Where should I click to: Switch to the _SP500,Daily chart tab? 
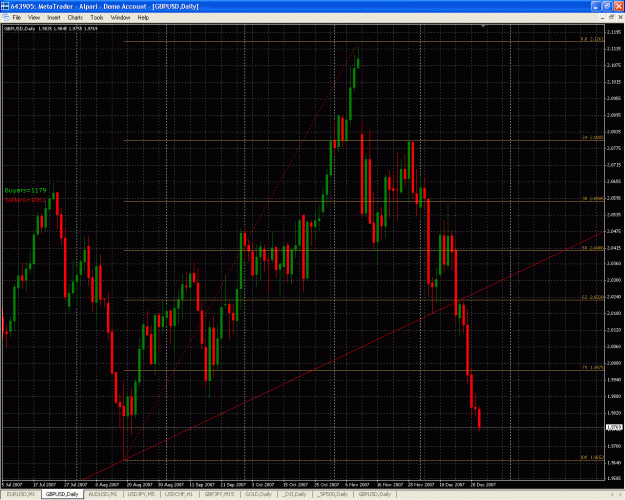pyautogui.click(x=332, y=494)
